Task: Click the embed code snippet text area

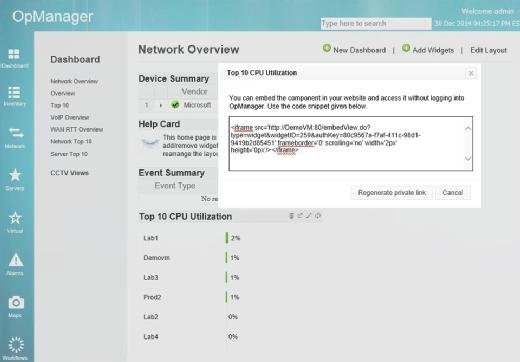Action: point(351,143)
